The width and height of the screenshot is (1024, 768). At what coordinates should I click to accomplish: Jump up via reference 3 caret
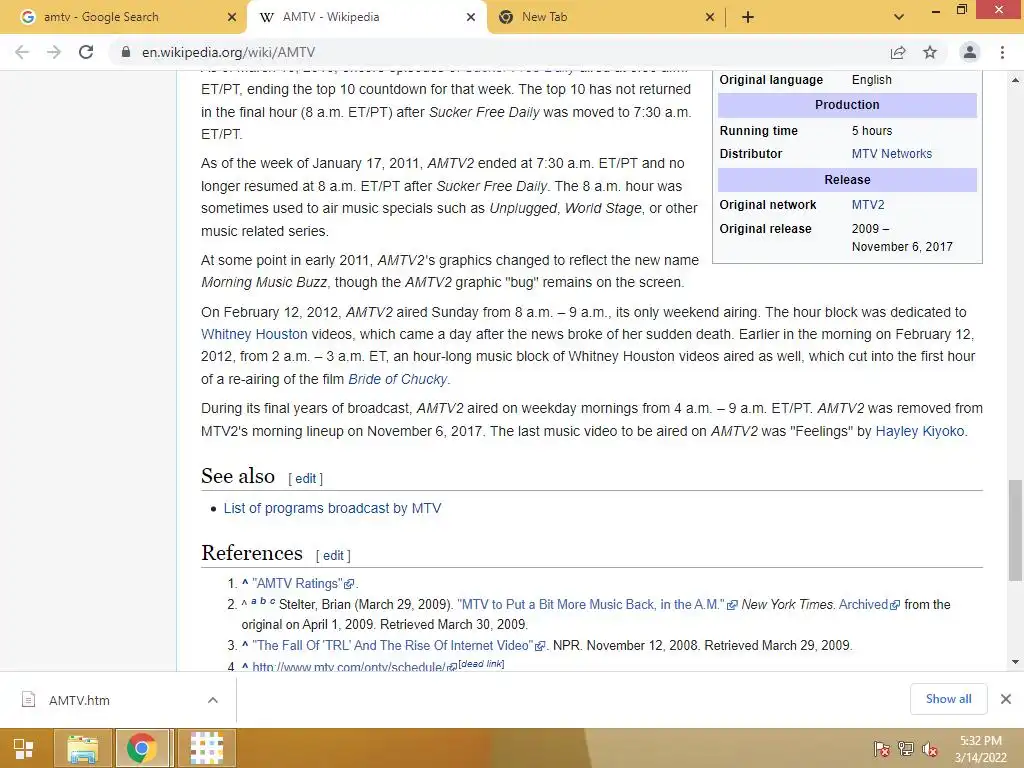pos(245,645)
